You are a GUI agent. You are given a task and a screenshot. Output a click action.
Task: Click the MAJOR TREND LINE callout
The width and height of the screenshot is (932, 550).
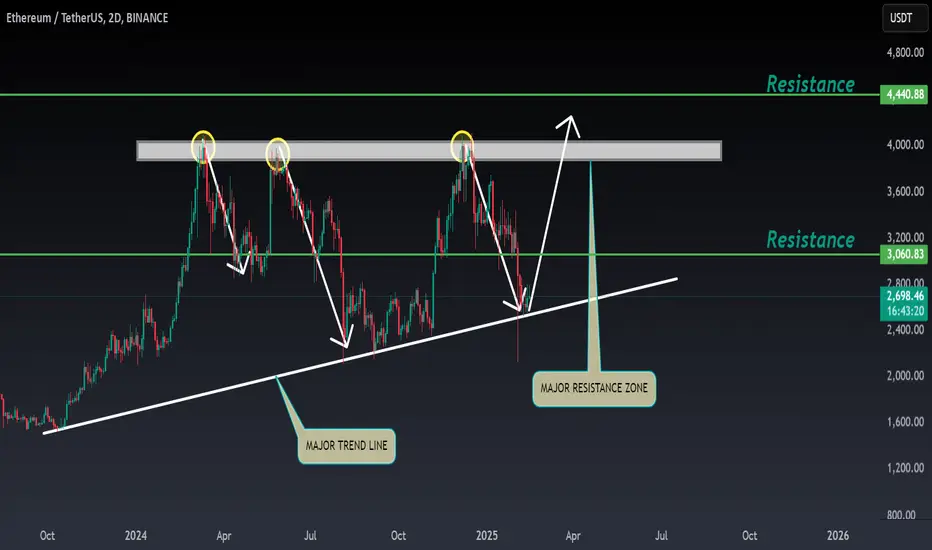pyautogui.click(x=347, y=445)
